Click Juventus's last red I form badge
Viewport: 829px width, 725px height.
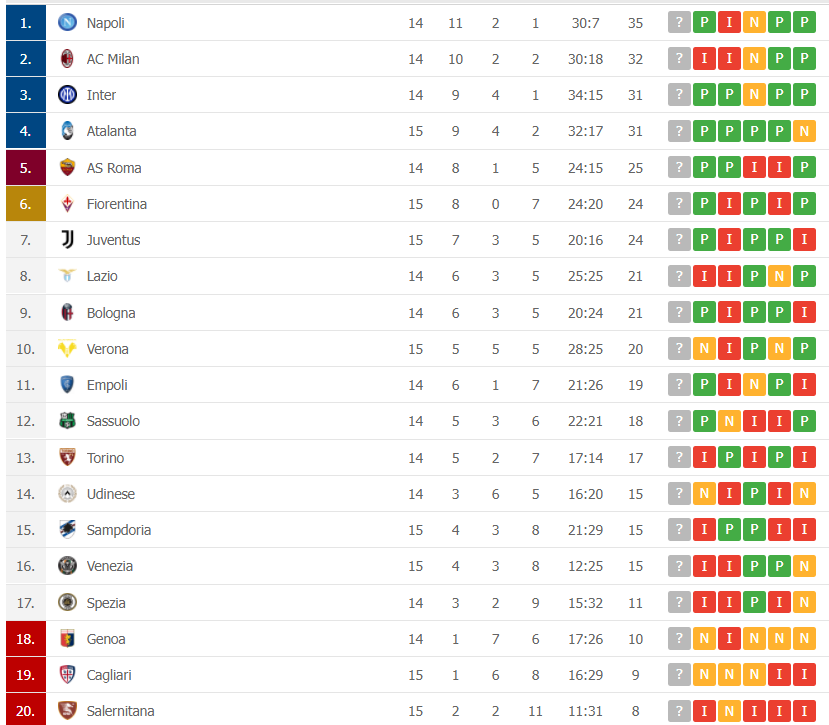(x=804, y=240)
